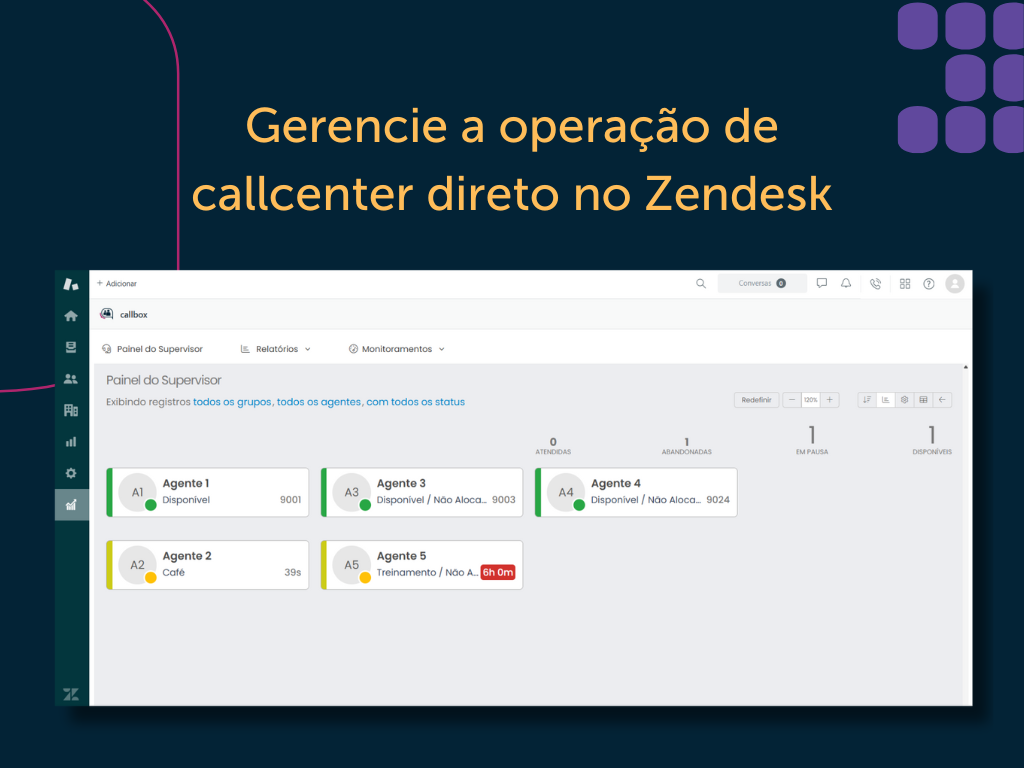Select the Agente 3 card
This screenshot has width=1024, height=768.
point(422,492)
